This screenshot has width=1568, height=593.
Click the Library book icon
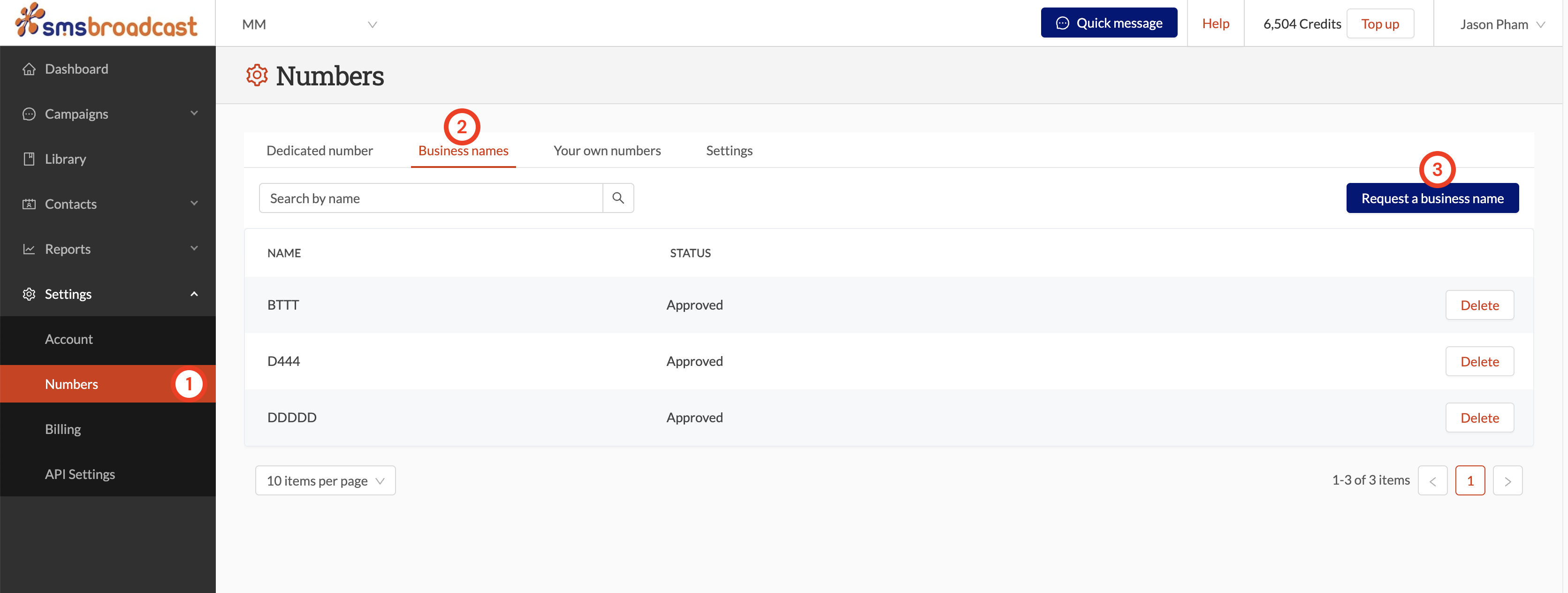(x=29, y=159)
